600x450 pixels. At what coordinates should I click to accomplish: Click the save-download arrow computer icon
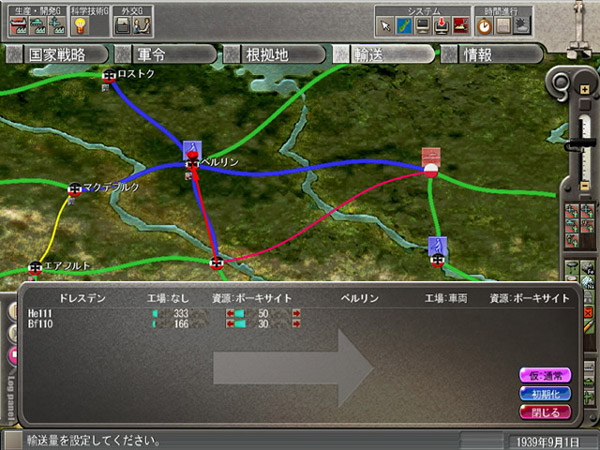tap(441, 26)
